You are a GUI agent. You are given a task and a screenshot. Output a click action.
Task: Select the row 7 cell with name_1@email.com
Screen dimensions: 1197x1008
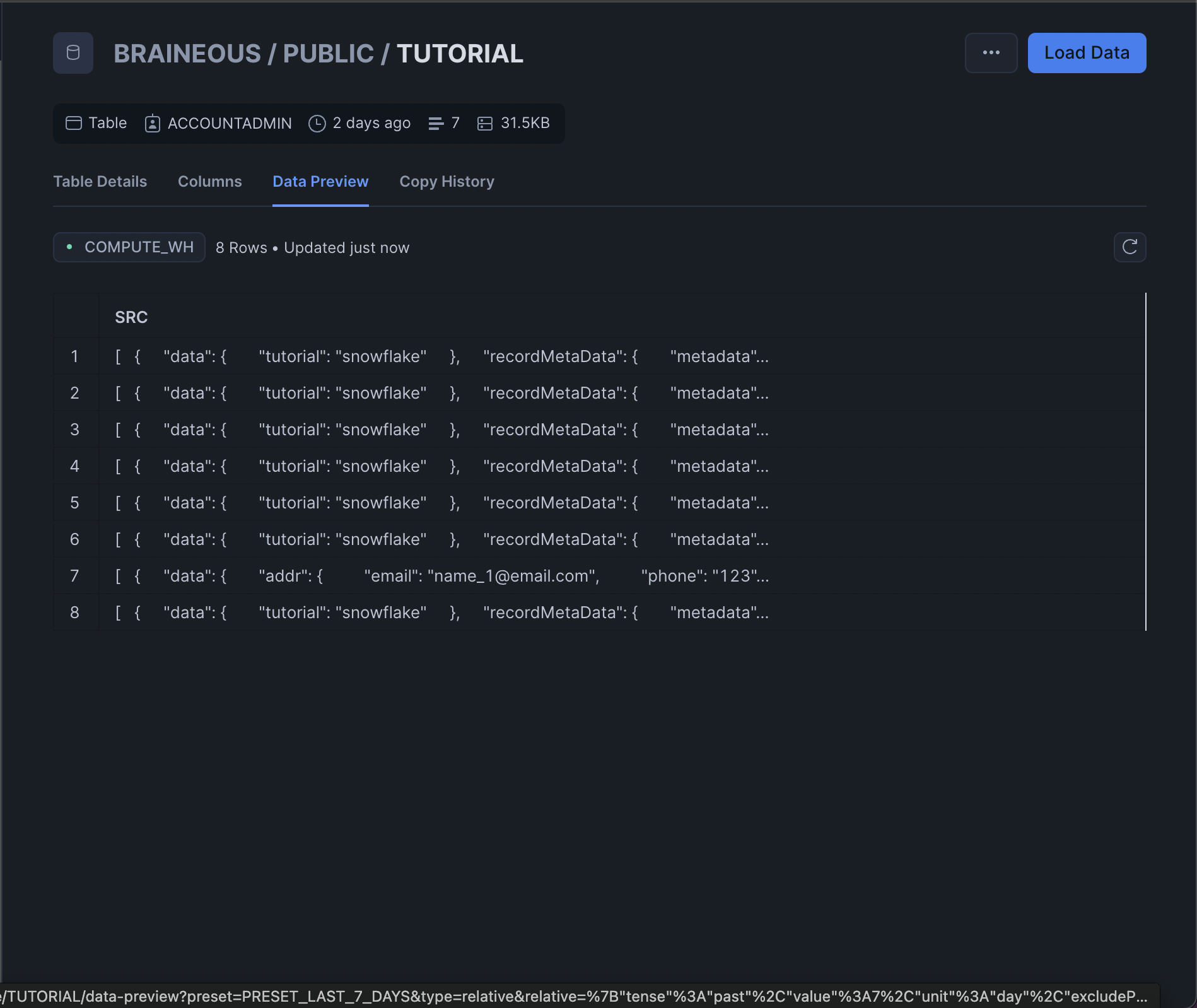click(x=622, y=576)
